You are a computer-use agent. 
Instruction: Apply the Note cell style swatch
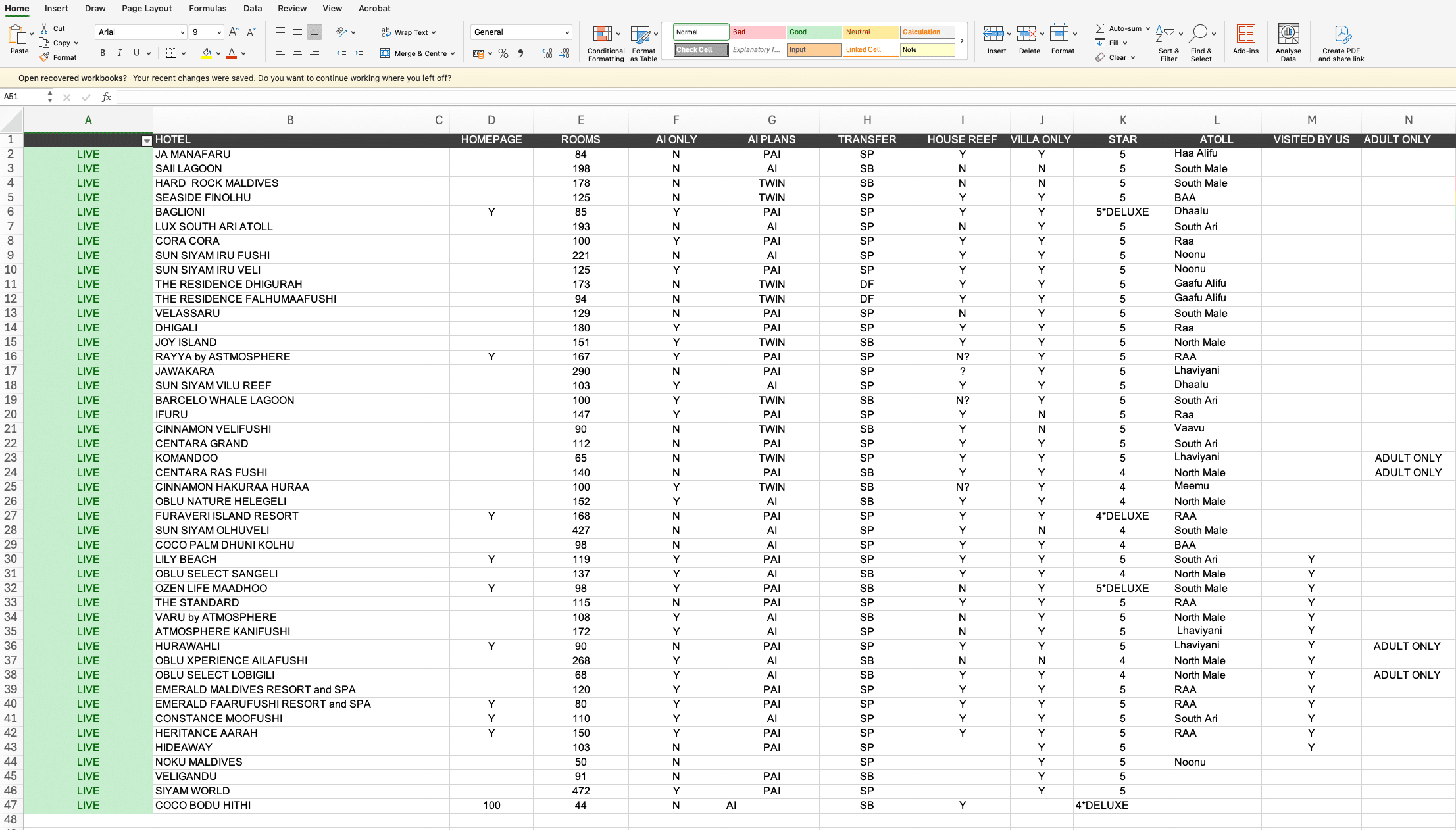pyautogui.click(x=927, y=50)
